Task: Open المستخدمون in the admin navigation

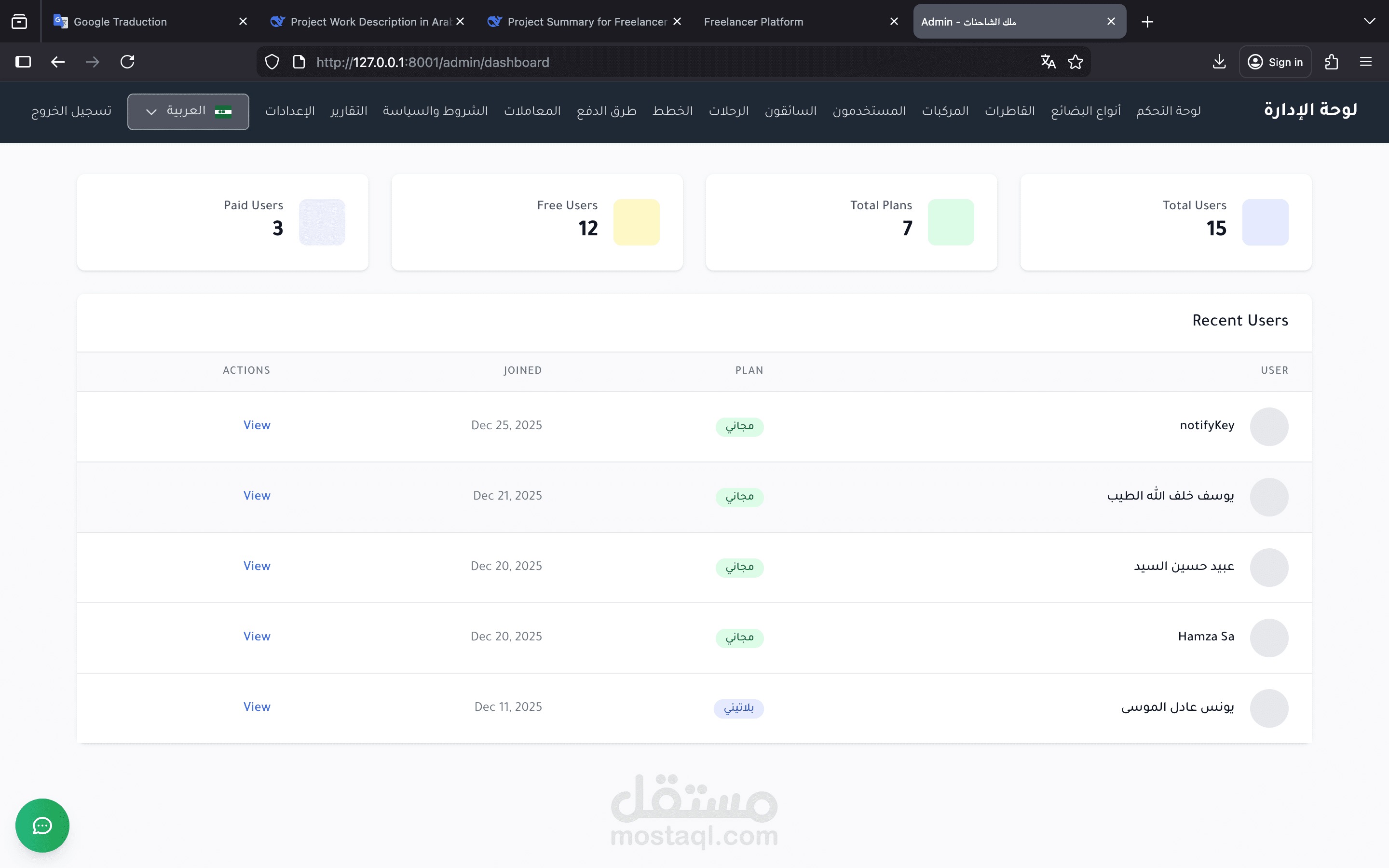Action: 869,111
